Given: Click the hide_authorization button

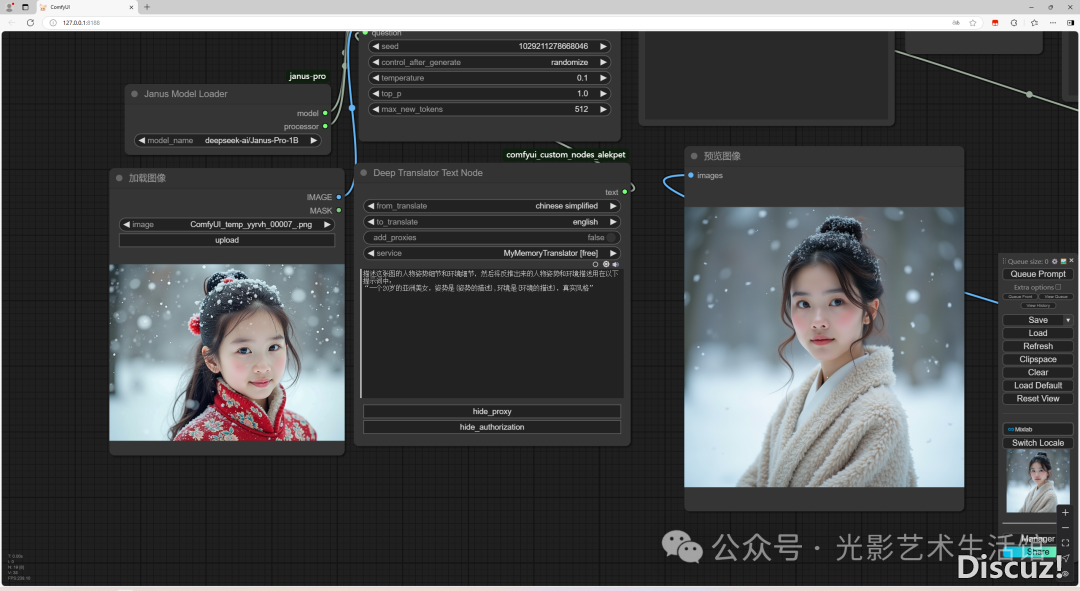Looking at the screenshot, I should click(x=492, y=427).
